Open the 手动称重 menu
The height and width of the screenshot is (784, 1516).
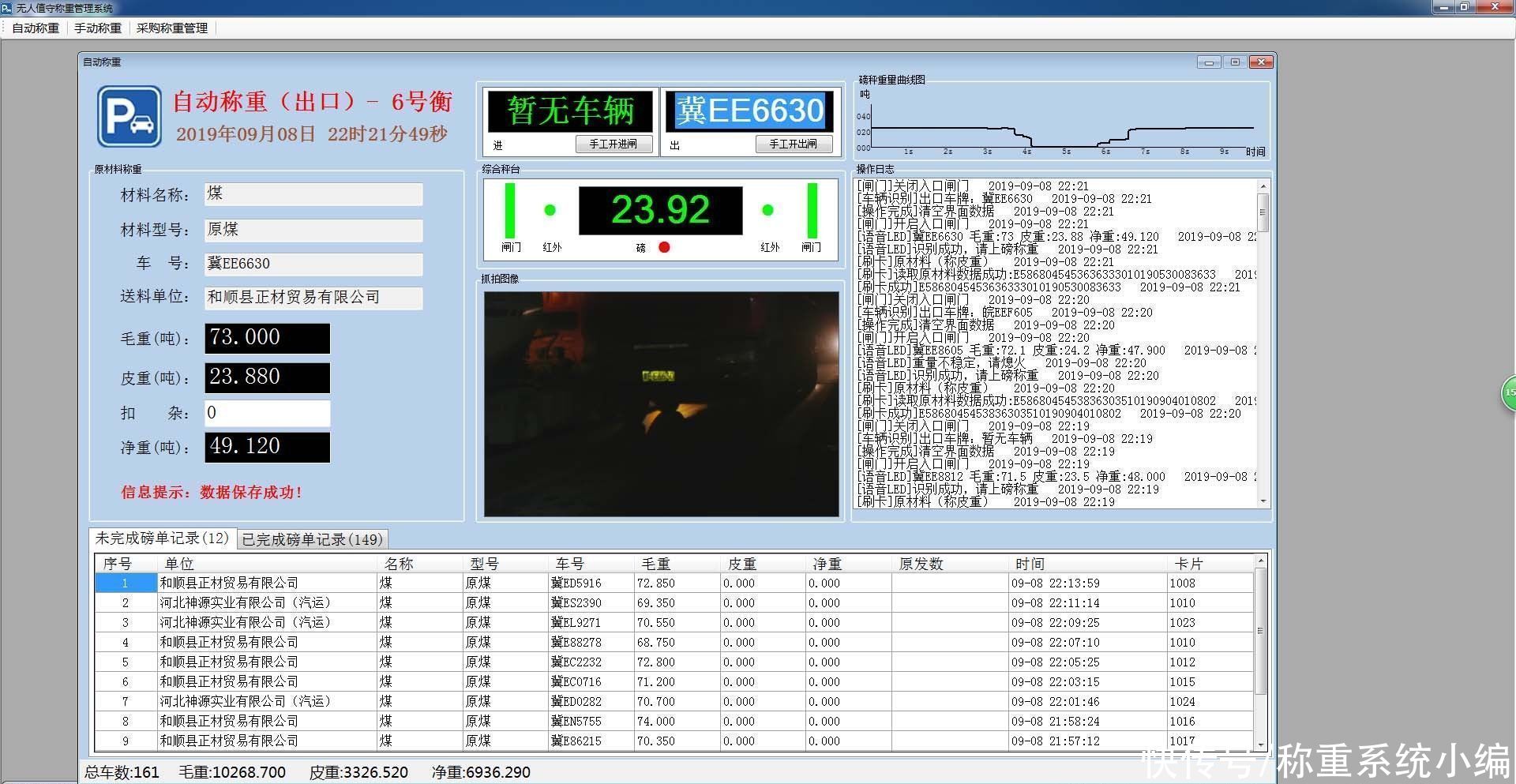click(98, 28)
